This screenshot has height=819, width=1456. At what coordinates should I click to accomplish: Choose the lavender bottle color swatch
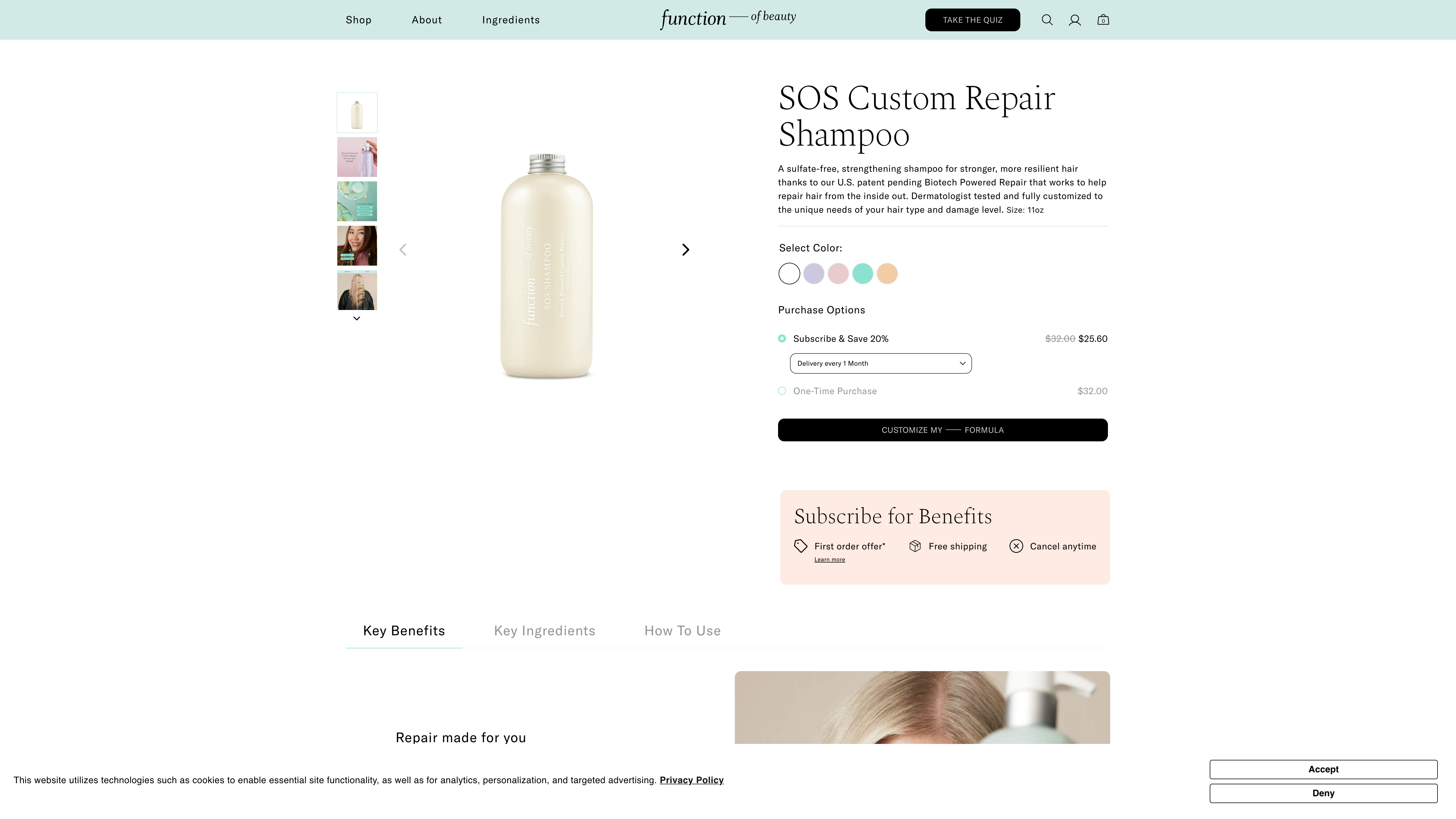(x=813, y=274)
